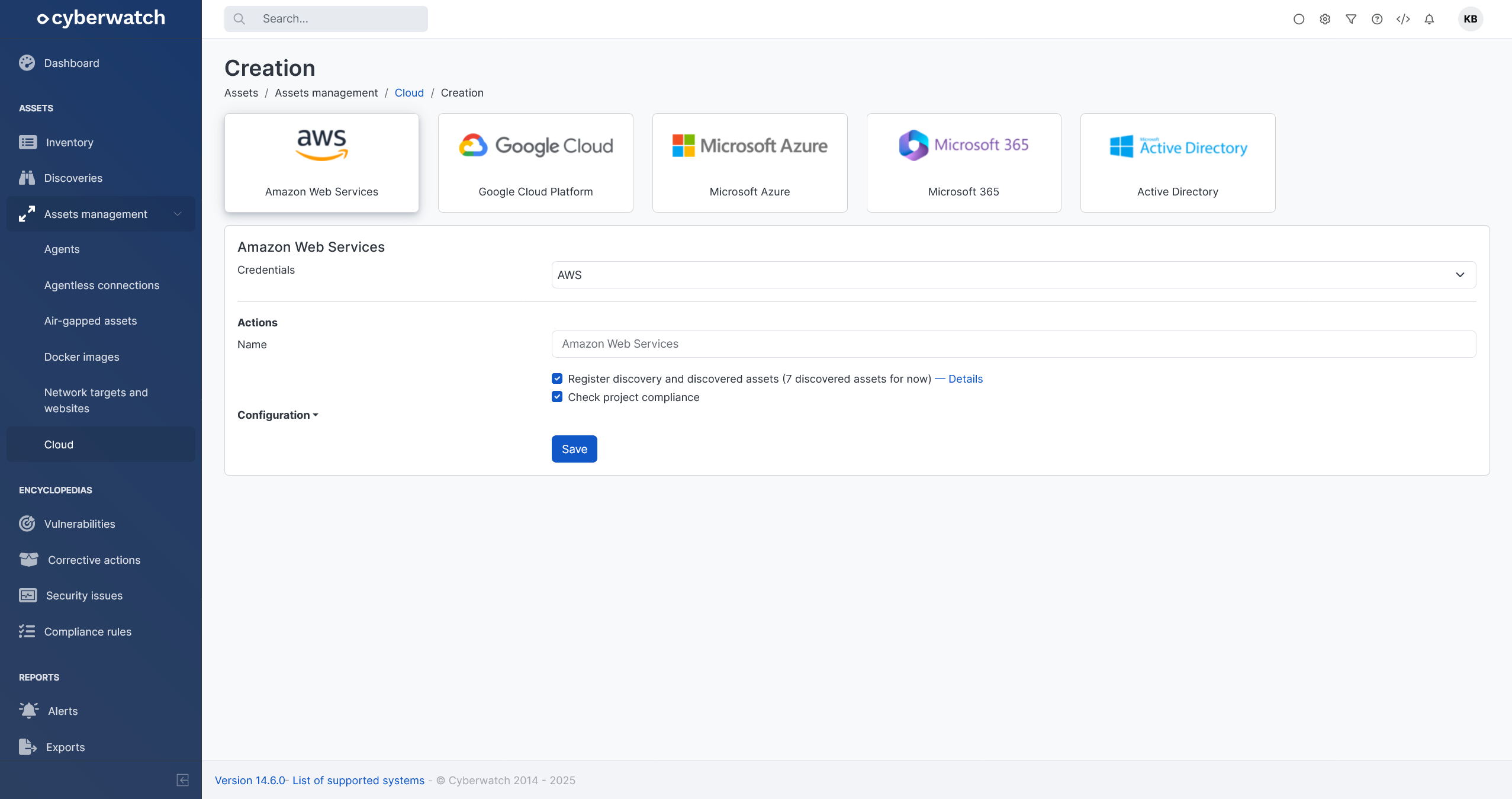Click the Corrective actions box icon
The height and width of the screenshot is (799, 1512).
pos(28,560)
